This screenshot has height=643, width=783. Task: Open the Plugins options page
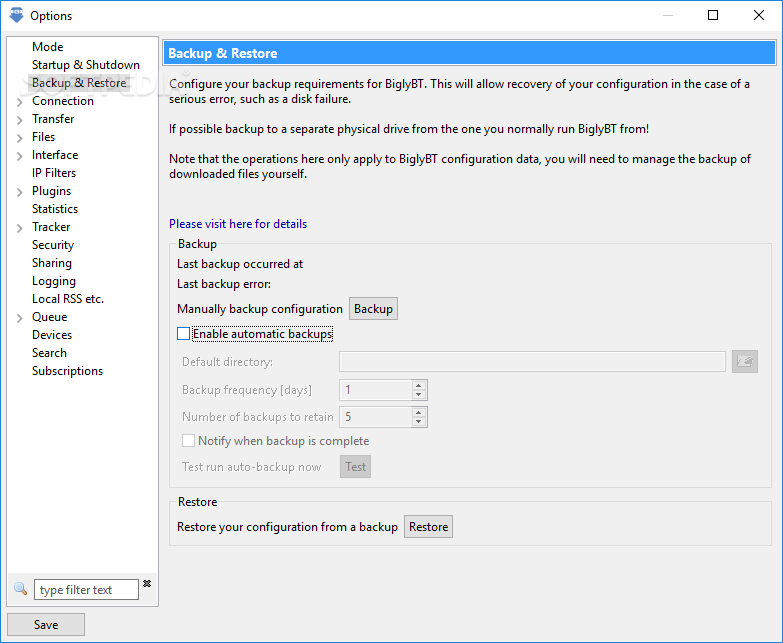51,191
